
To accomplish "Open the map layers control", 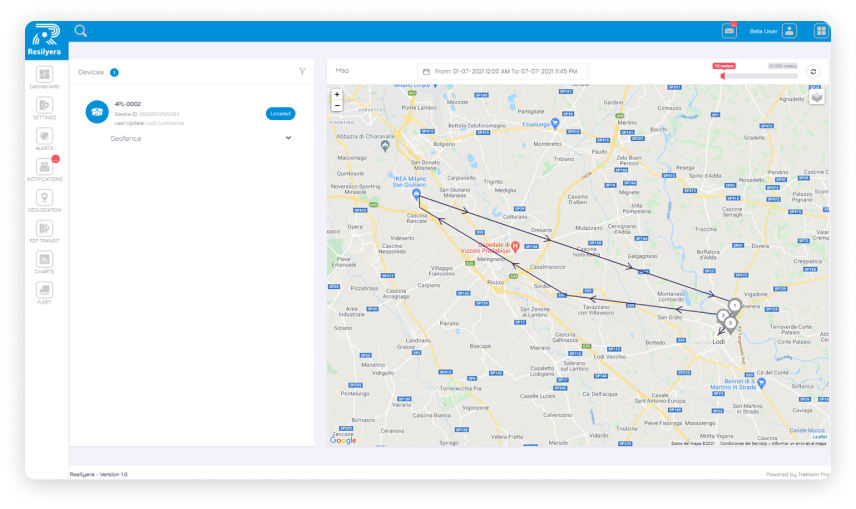I will click(x=816, y=98).
